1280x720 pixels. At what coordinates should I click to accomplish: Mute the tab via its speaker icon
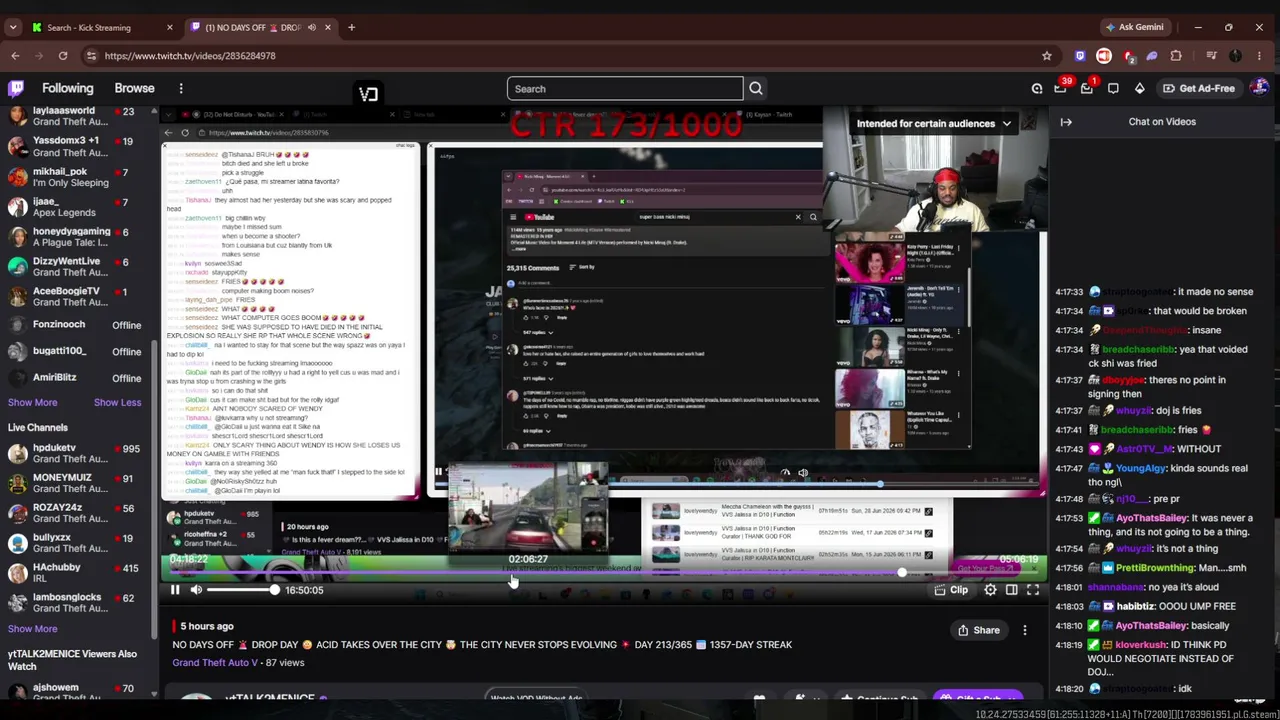(x=312, y=27)
